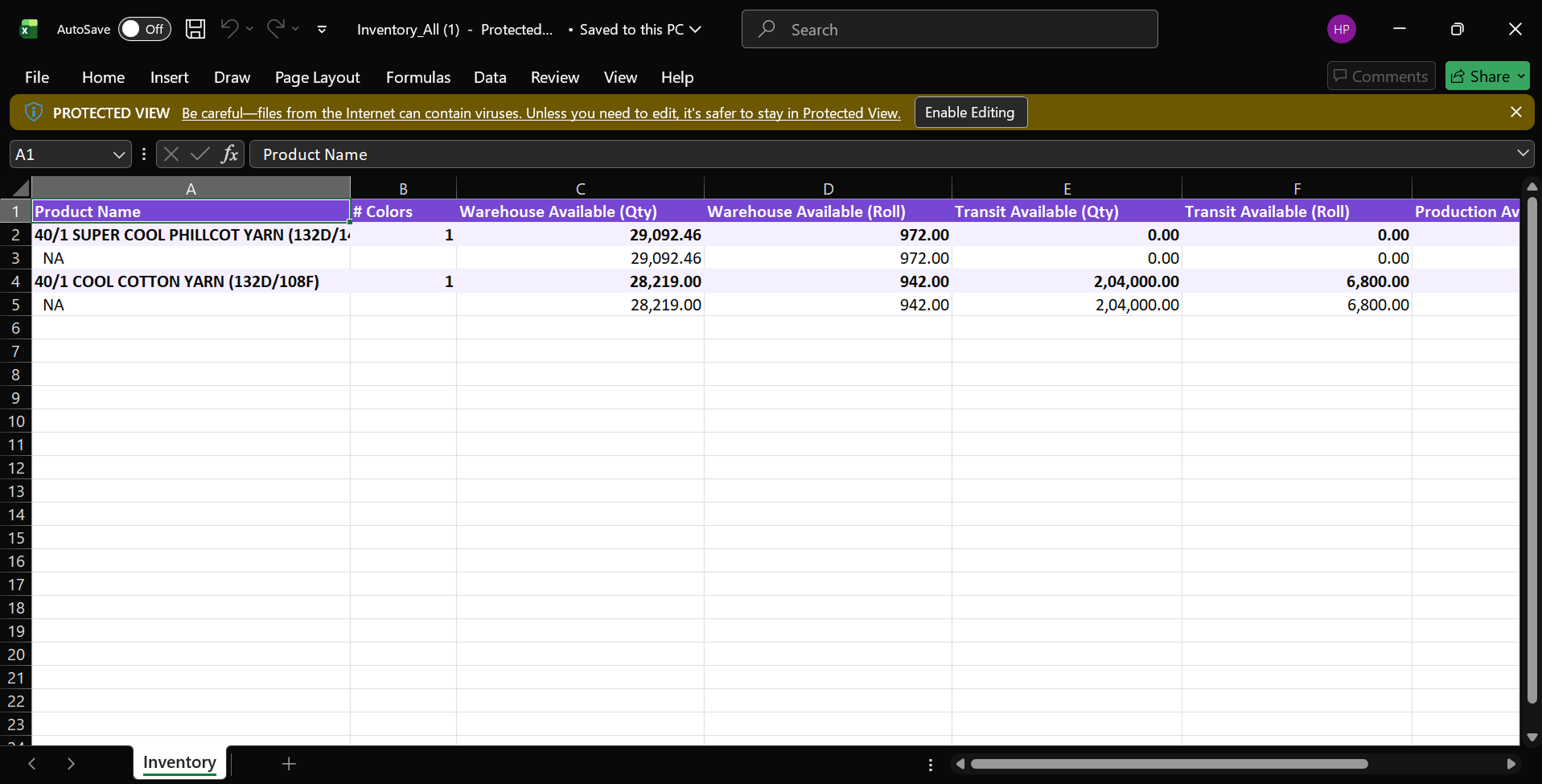Open the Share button dropdown arrow
This screenshot has width=1542, height=784.
tap(1521, 76)
